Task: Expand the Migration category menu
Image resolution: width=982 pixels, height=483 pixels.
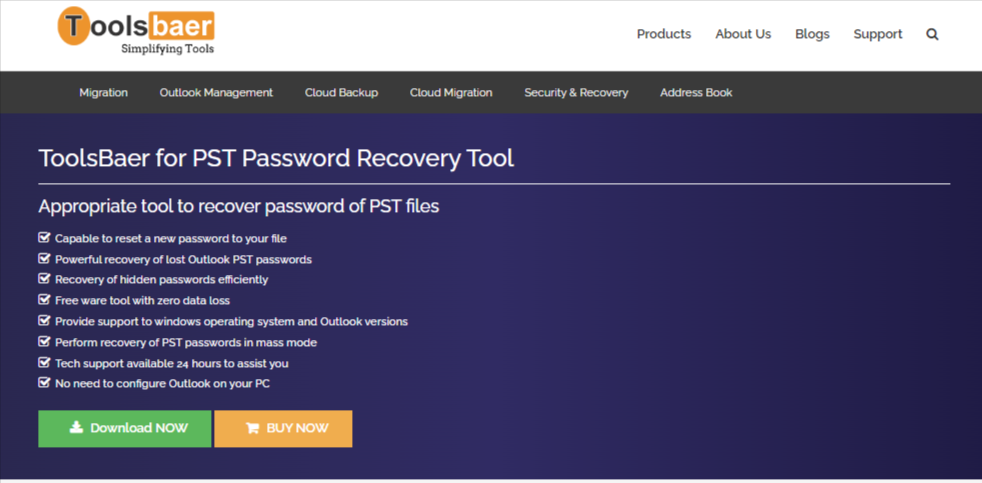Action: pos(104,92)
